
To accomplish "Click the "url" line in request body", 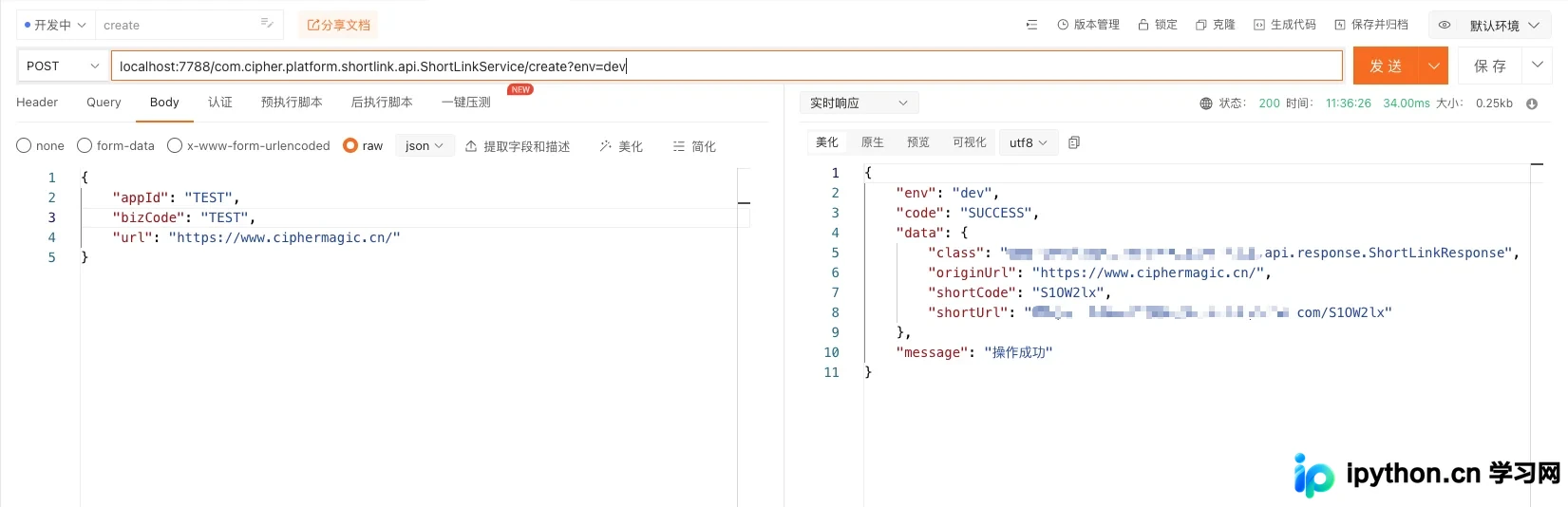I will pyautogui.click(x=256, y=237).
